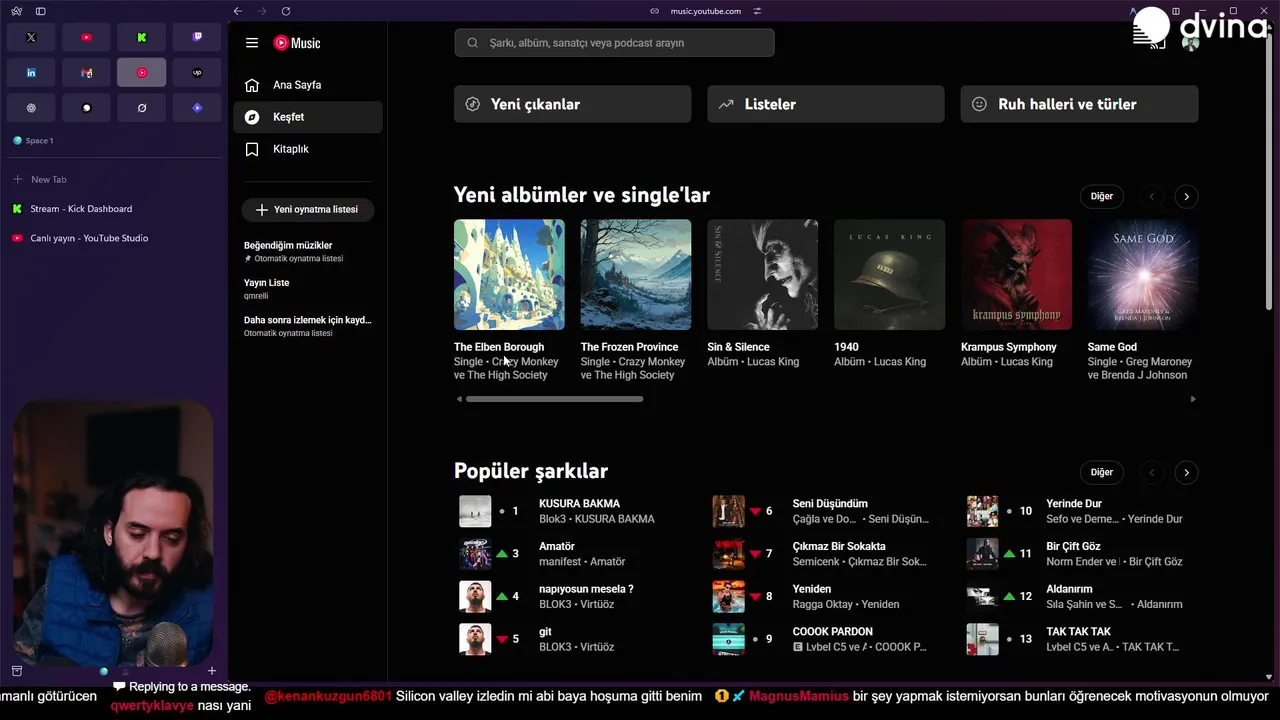The image size is (1280, 720).
Task: Open the Gmail pinned tab
Action: pyautogui.click(x=86, y=73)
